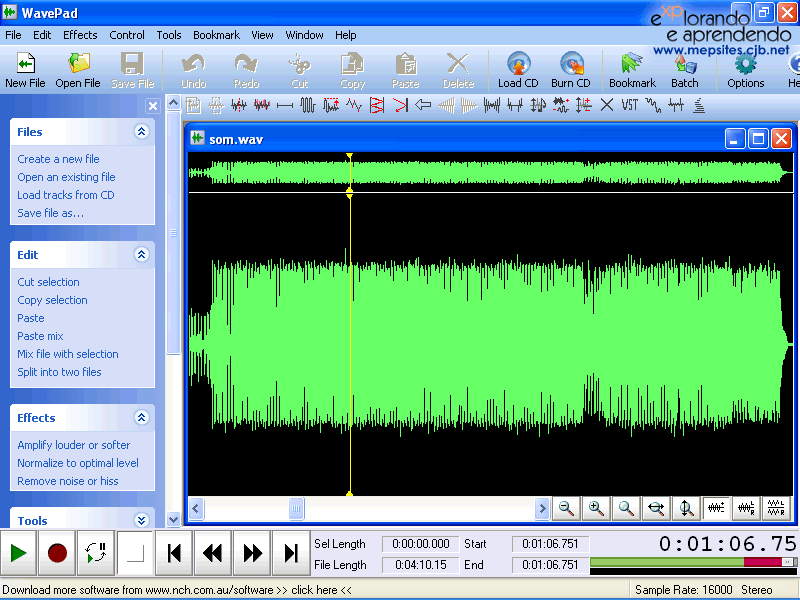The image size is (800, 600).
Task: Click 'Open an existing file' link
Action: tap(66, 177)
